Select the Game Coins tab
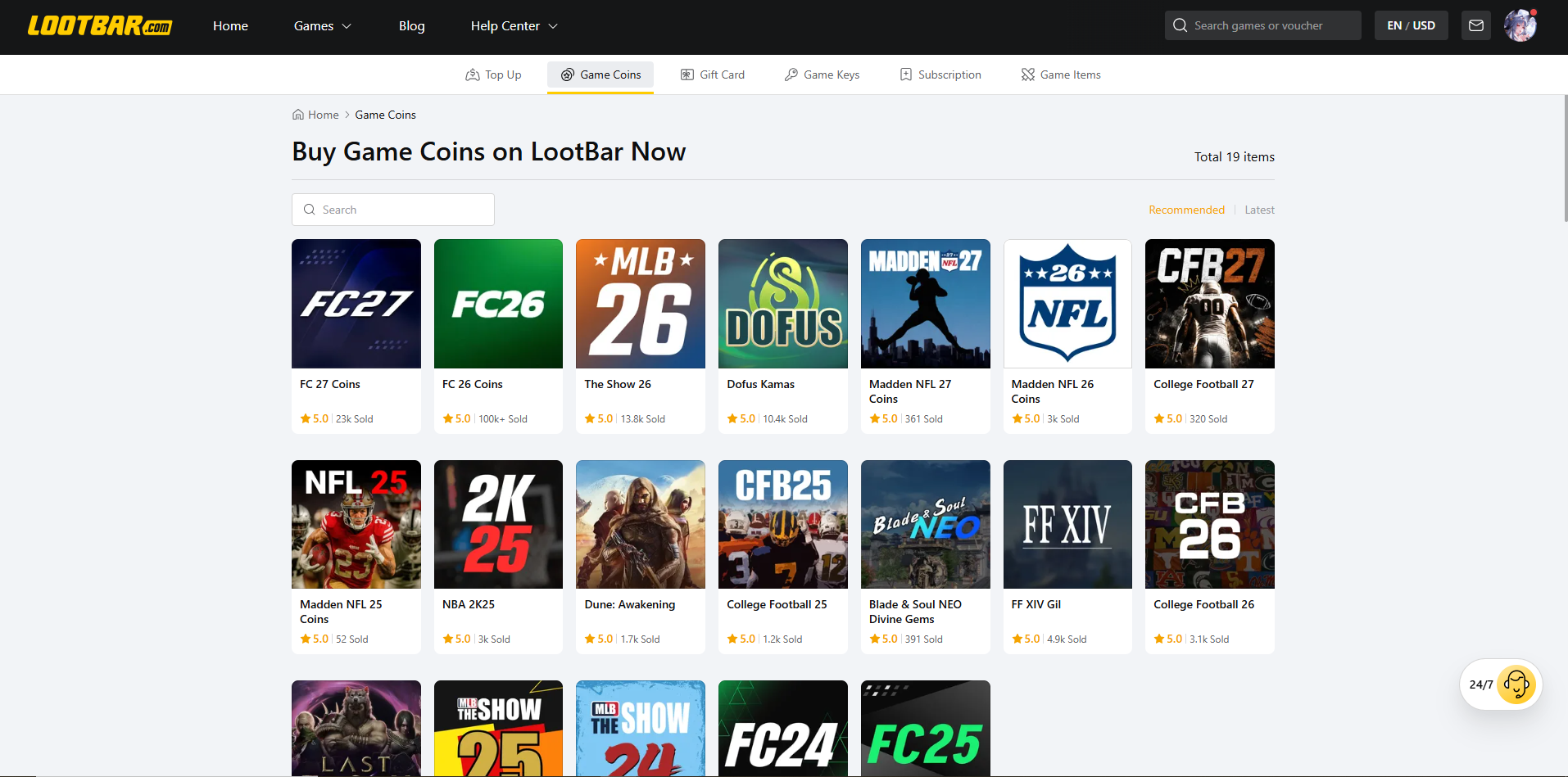This screenshot has width=1568, height=777. tap(600, 75)
